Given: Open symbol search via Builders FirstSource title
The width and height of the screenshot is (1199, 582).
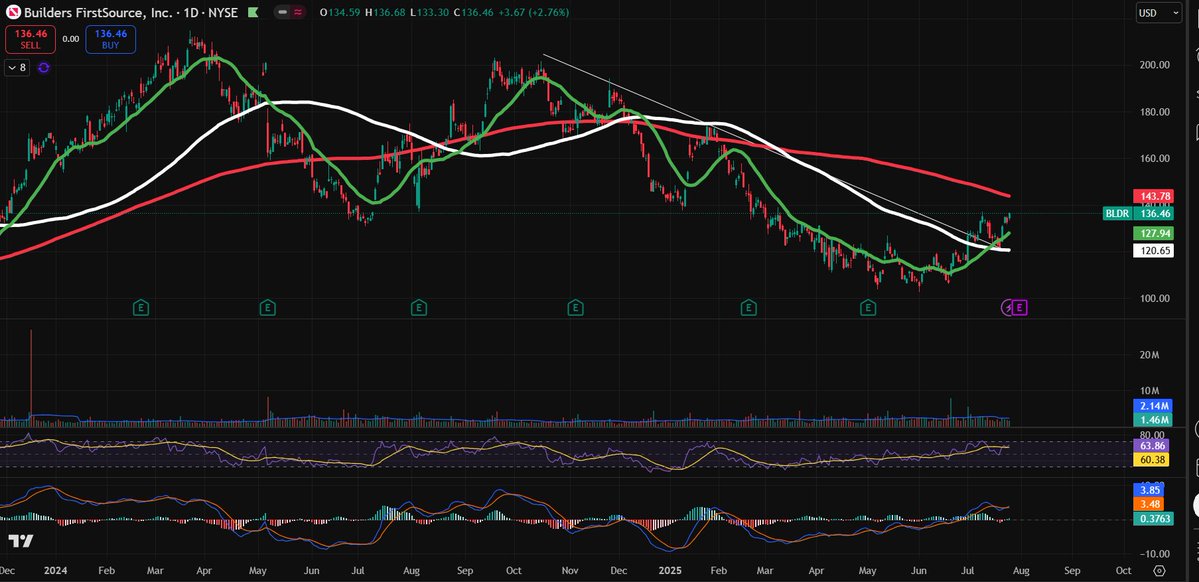Looking at the screenshot, I should (97, 12).
